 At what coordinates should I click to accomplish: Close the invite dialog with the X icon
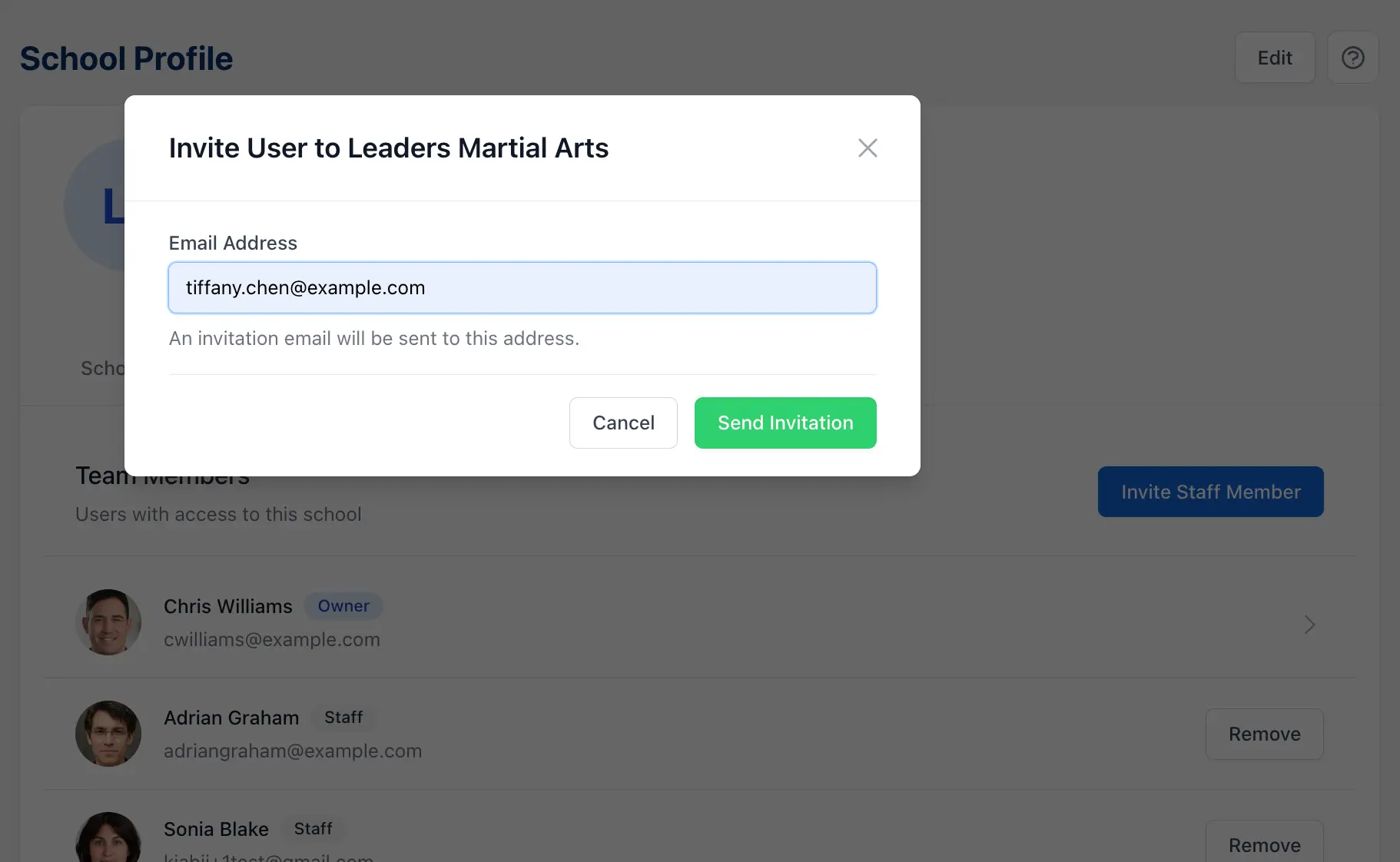click(x=867, y=148)
